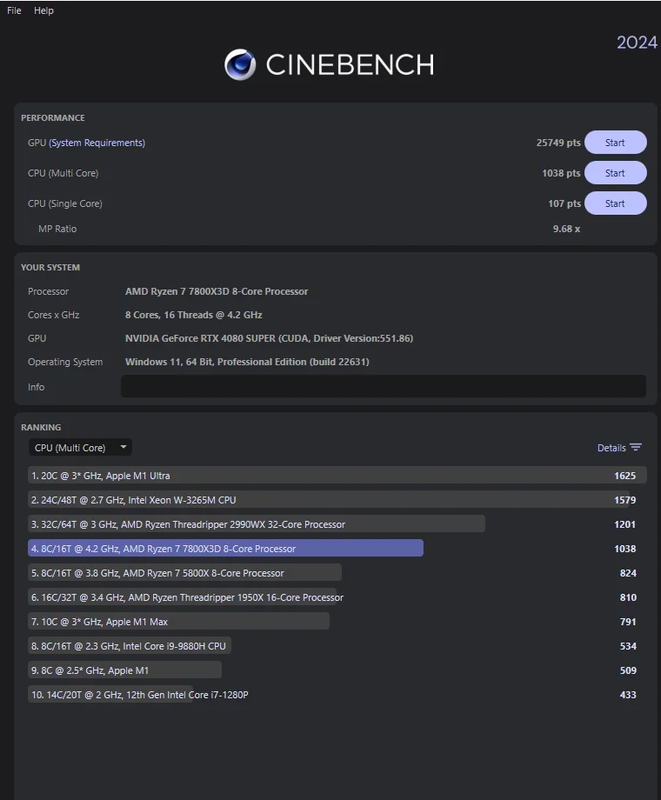Select the Intel Core i7-1280P ranking row
Screen dimensions: 661x800
point(337,694)
